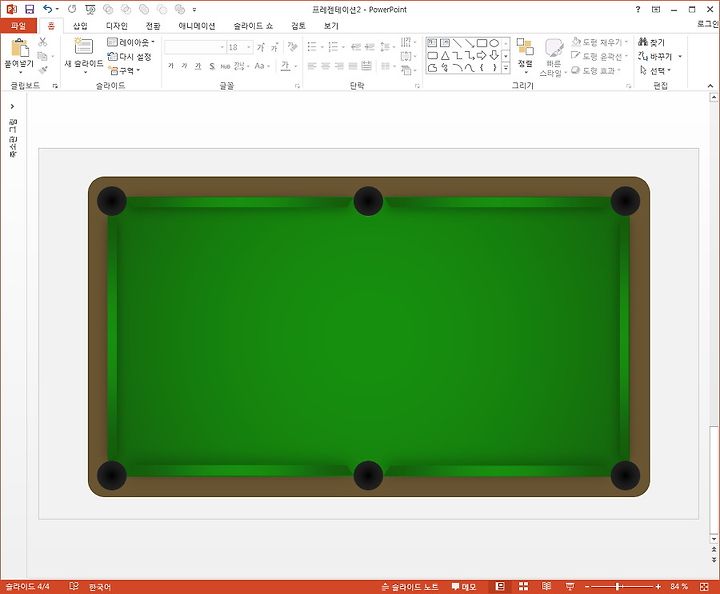
Task: Expand shapes gallery More arrow
Action: (506, 68)
